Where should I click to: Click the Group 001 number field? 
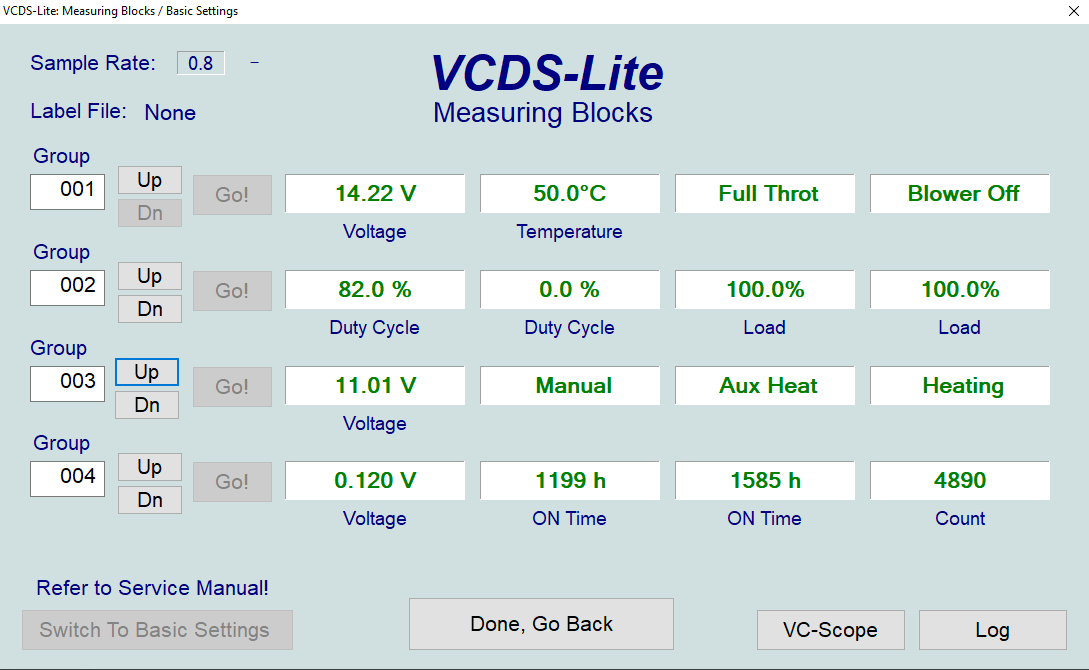pos(68,190)
